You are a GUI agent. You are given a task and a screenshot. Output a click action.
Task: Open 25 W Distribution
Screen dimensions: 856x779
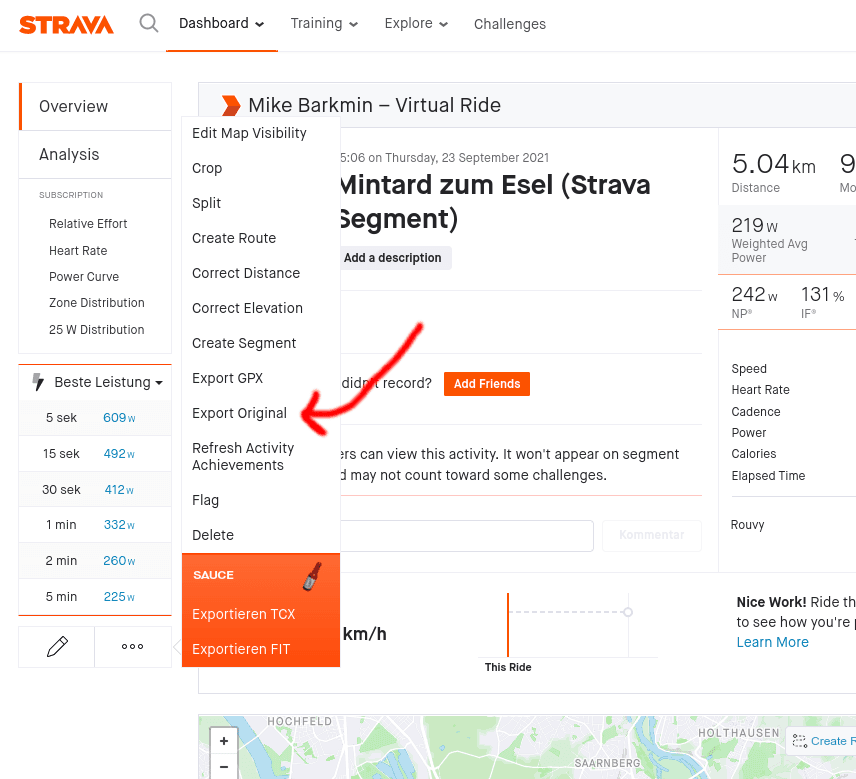(x=97, y=330)
